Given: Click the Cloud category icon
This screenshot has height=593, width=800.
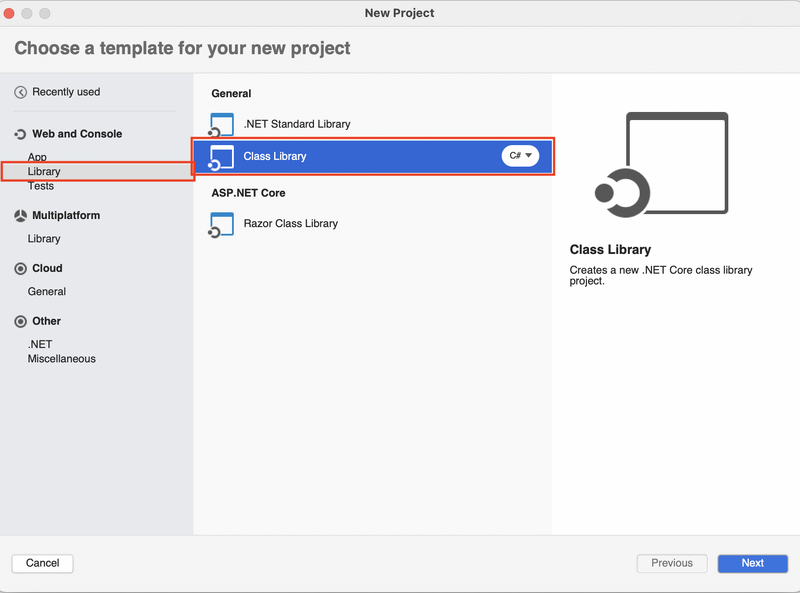Looking at the screenshot, I should pos(20,268).
